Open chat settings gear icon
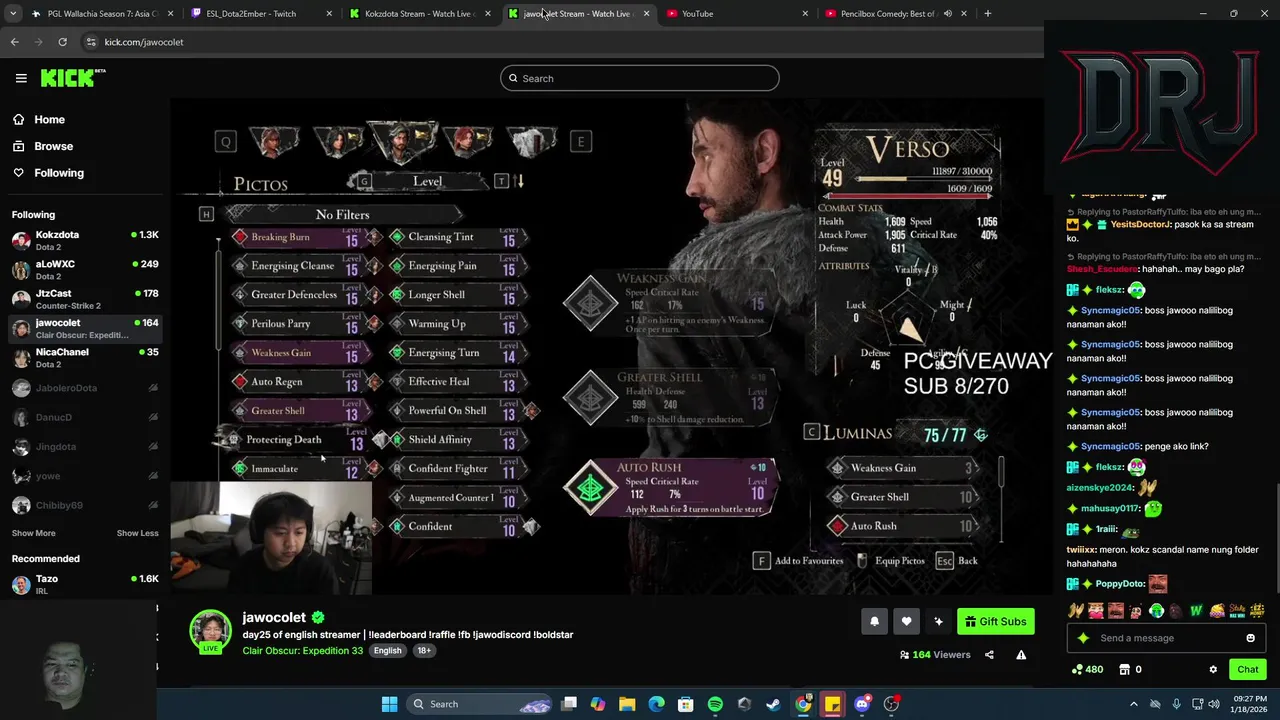The width and height of the screenshot is (1280, 720). (x=1213, y=669)
